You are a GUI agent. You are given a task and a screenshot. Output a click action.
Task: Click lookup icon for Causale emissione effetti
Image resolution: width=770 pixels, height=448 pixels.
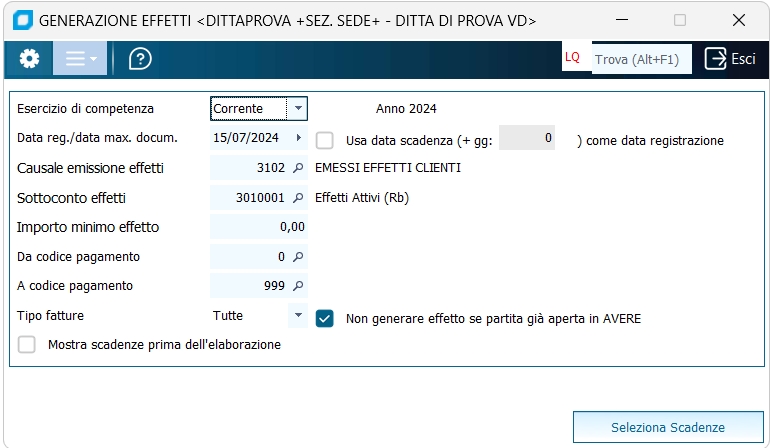(297, 168)
